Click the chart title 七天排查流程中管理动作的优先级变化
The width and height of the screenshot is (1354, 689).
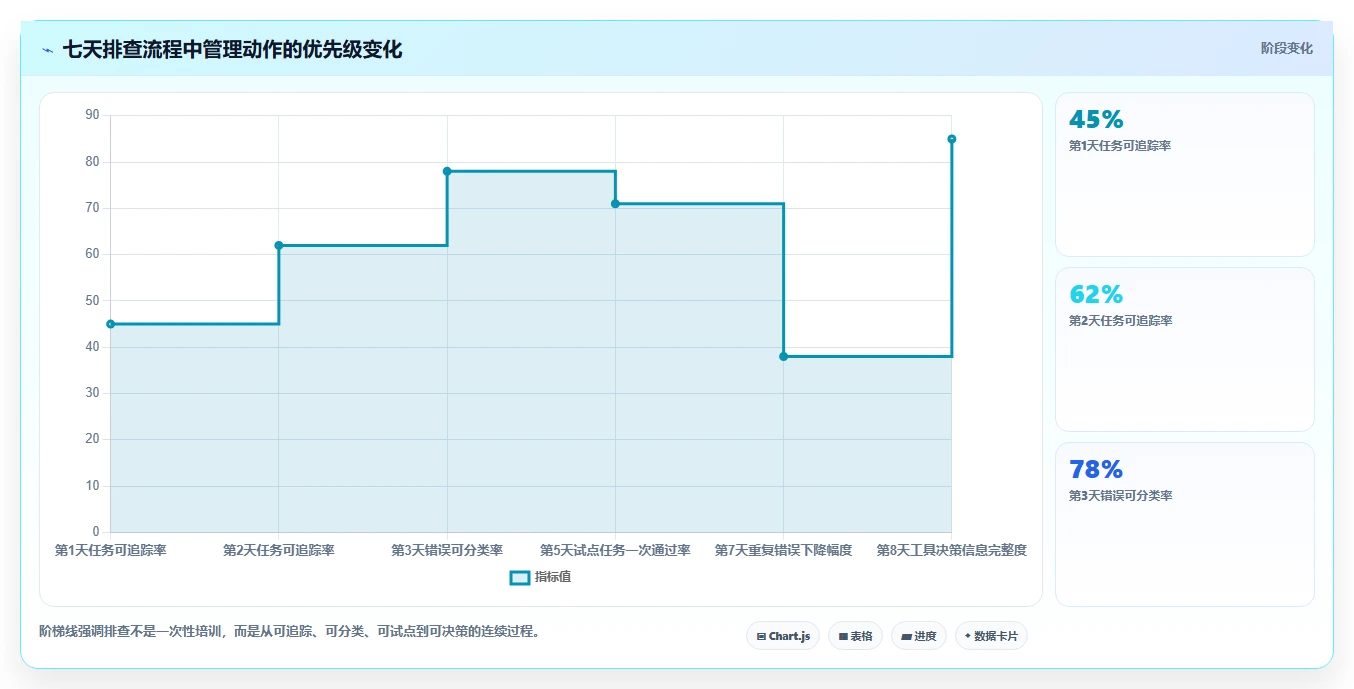coord(232,50)
